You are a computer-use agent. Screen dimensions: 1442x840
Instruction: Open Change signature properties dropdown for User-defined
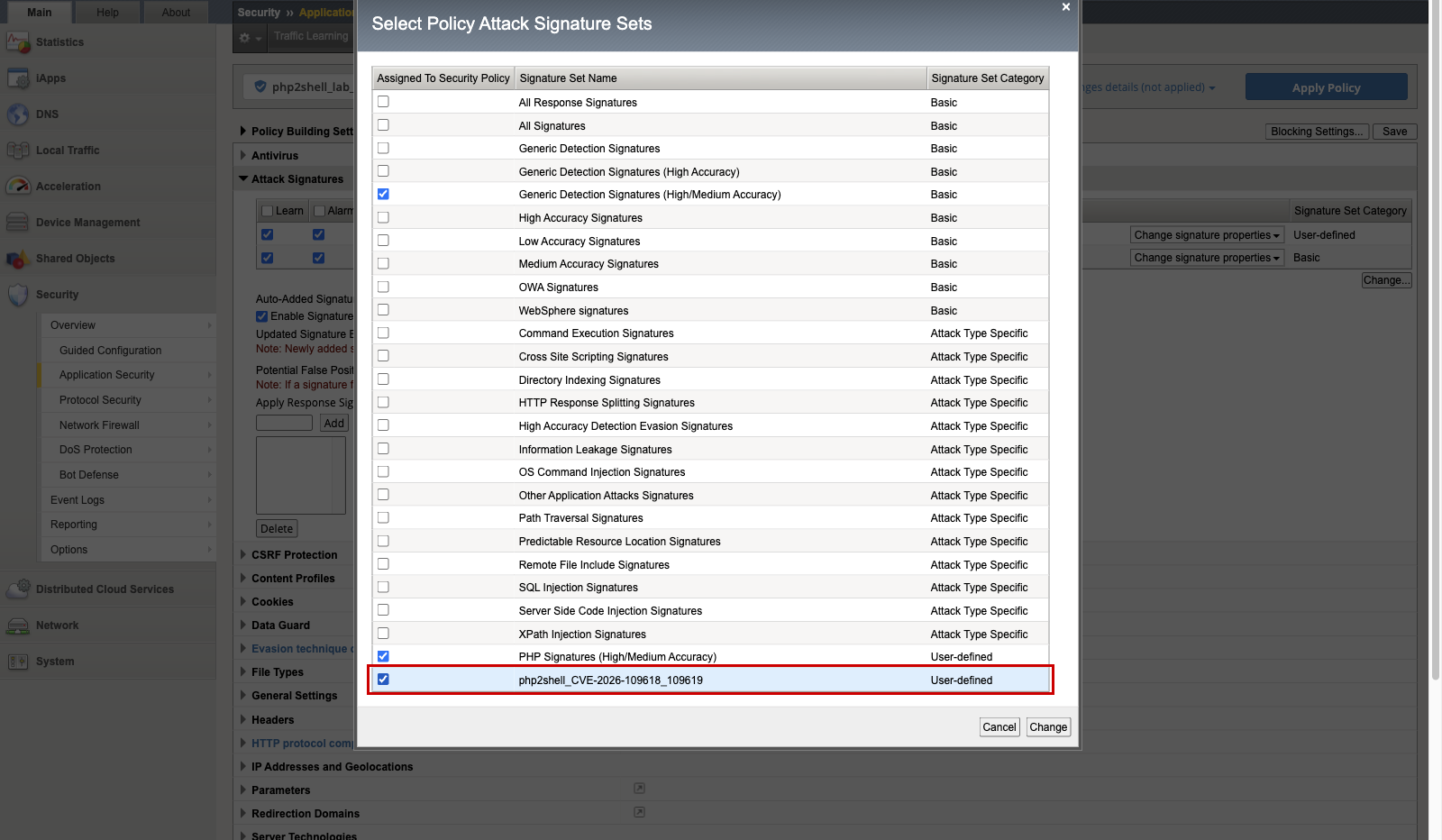1207,235
